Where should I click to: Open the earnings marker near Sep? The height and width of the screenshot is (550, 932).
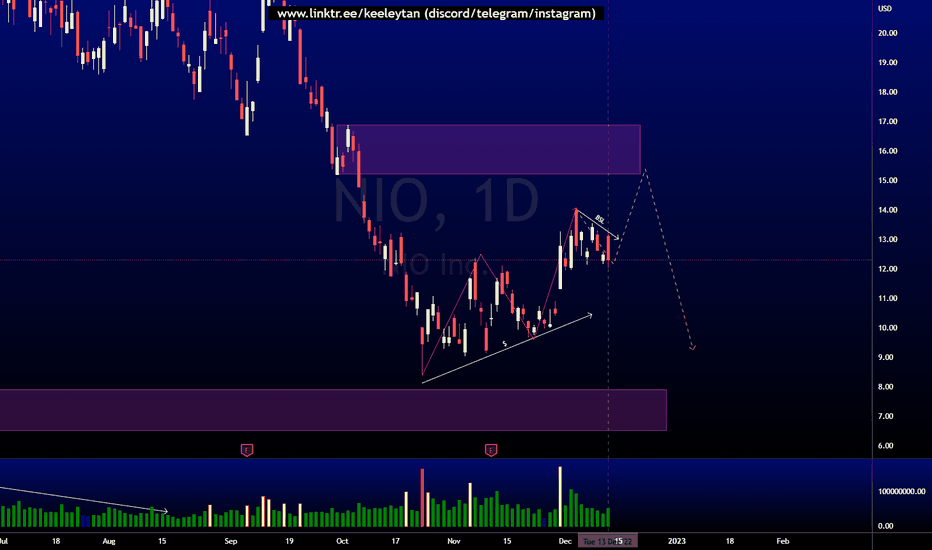point(247,450)
